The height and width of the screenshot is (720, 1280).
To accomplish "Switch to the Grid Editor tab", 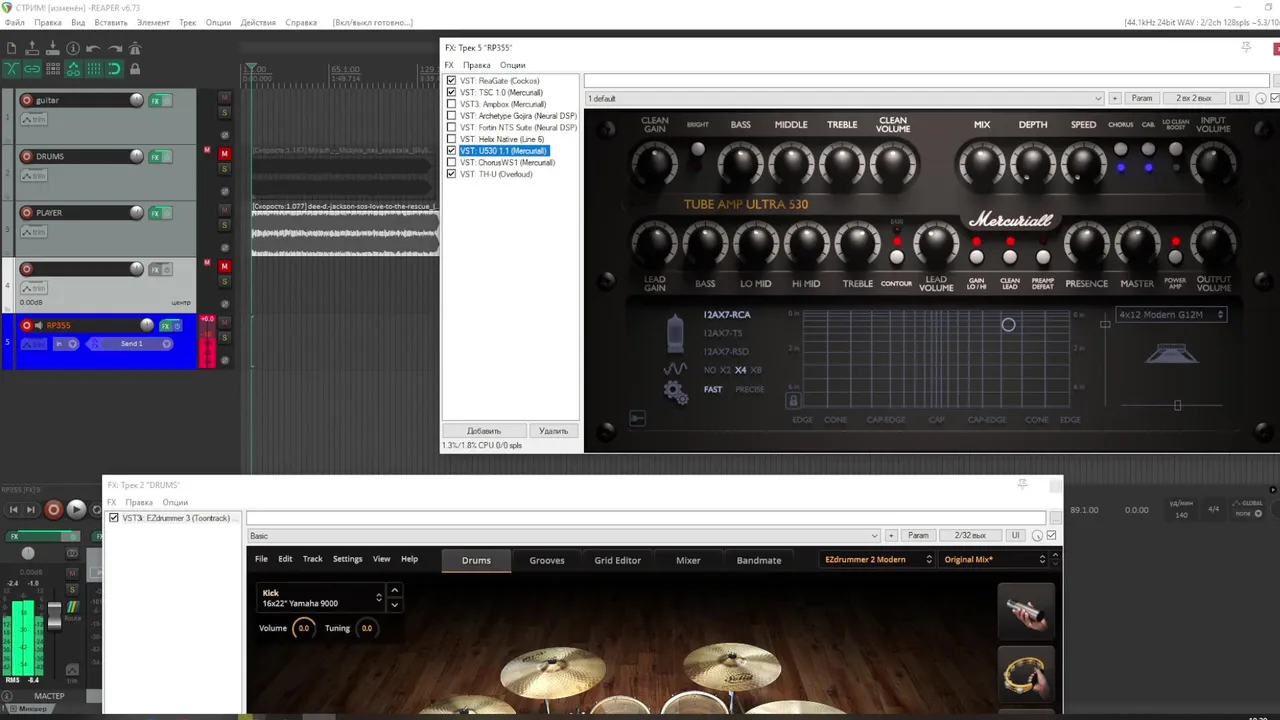I will click(618, 560).
